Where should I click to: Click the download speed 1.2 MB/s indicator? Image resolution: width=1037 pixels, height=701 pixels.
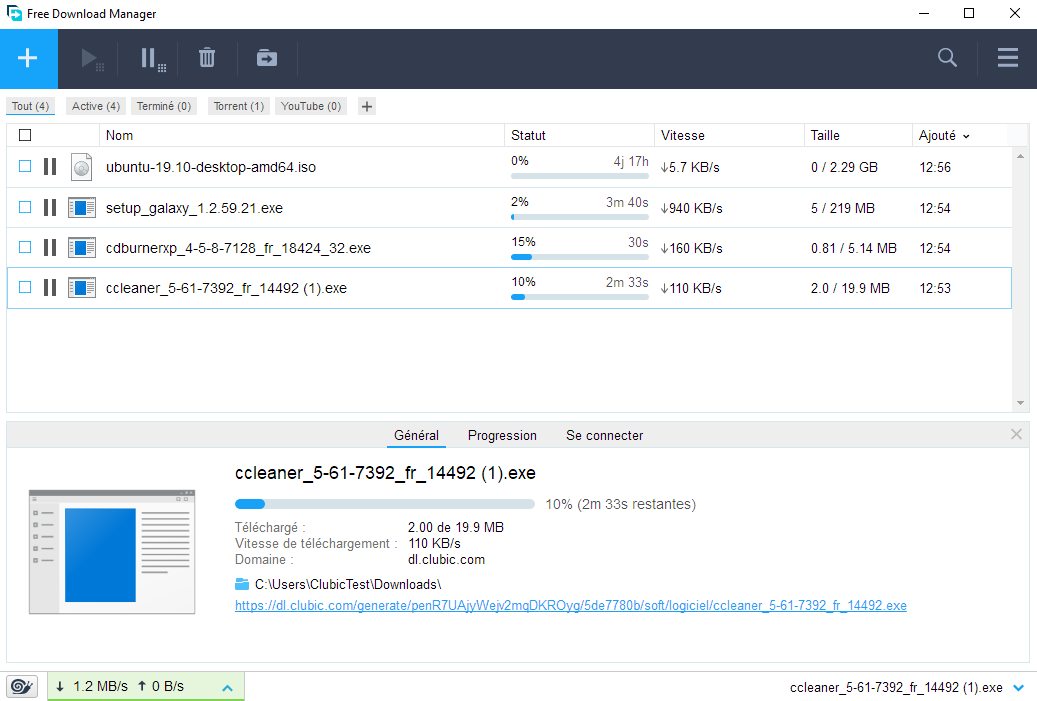tap(92, 686)
